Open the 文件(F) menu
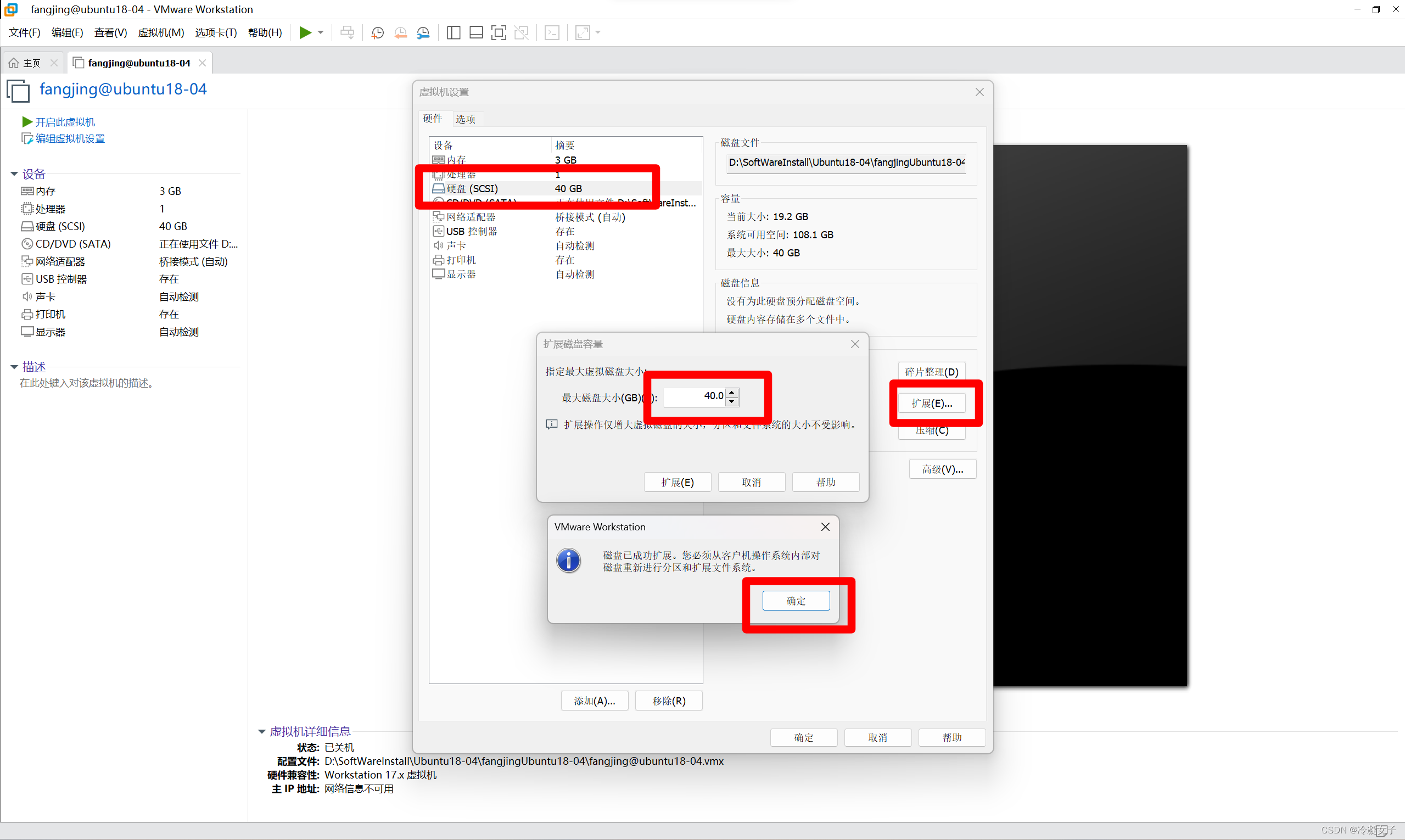1405x840 pixels. coord(25,32)
